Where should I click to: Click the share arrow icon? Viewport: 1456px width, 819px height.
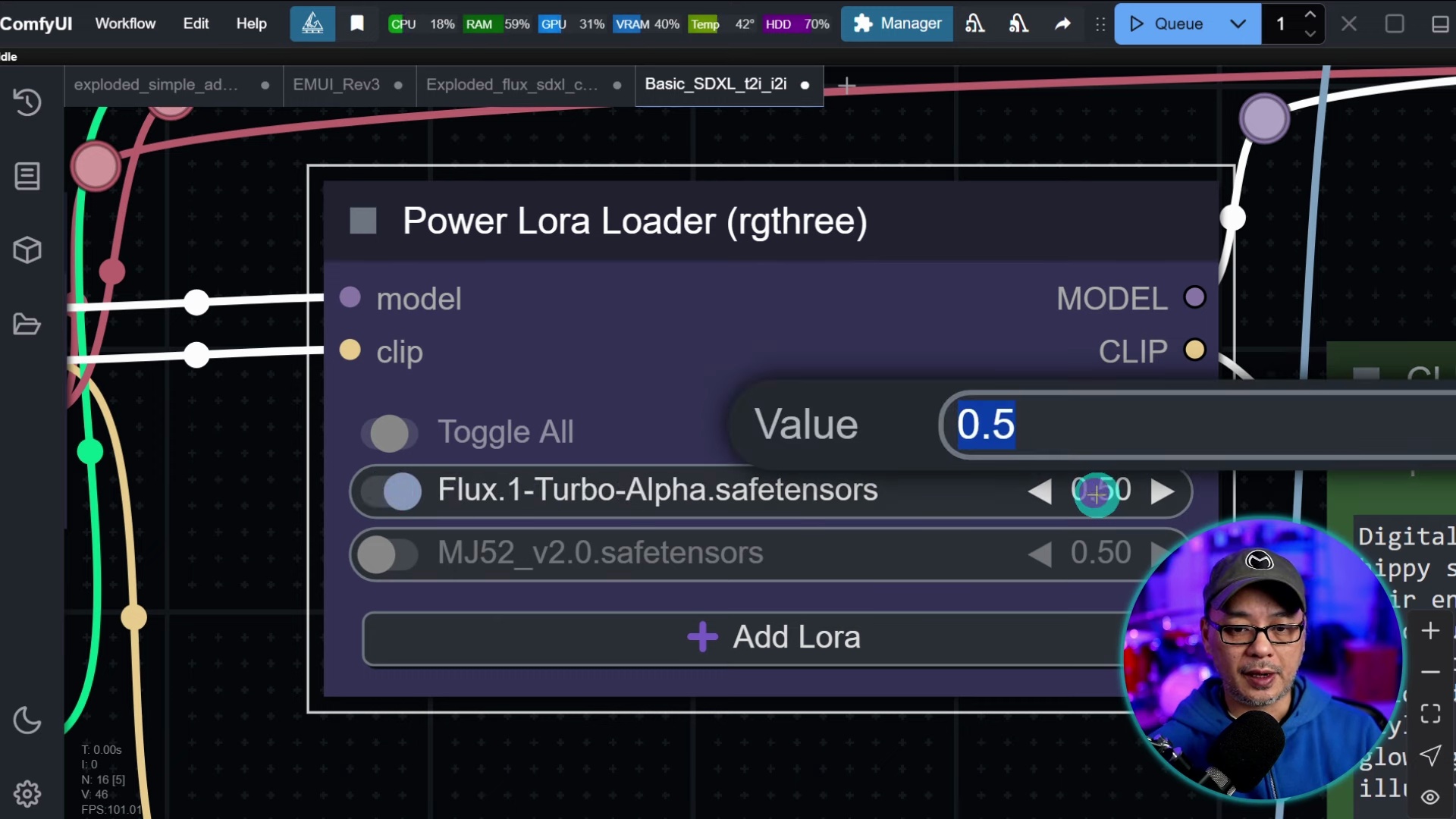[1062, 24]
